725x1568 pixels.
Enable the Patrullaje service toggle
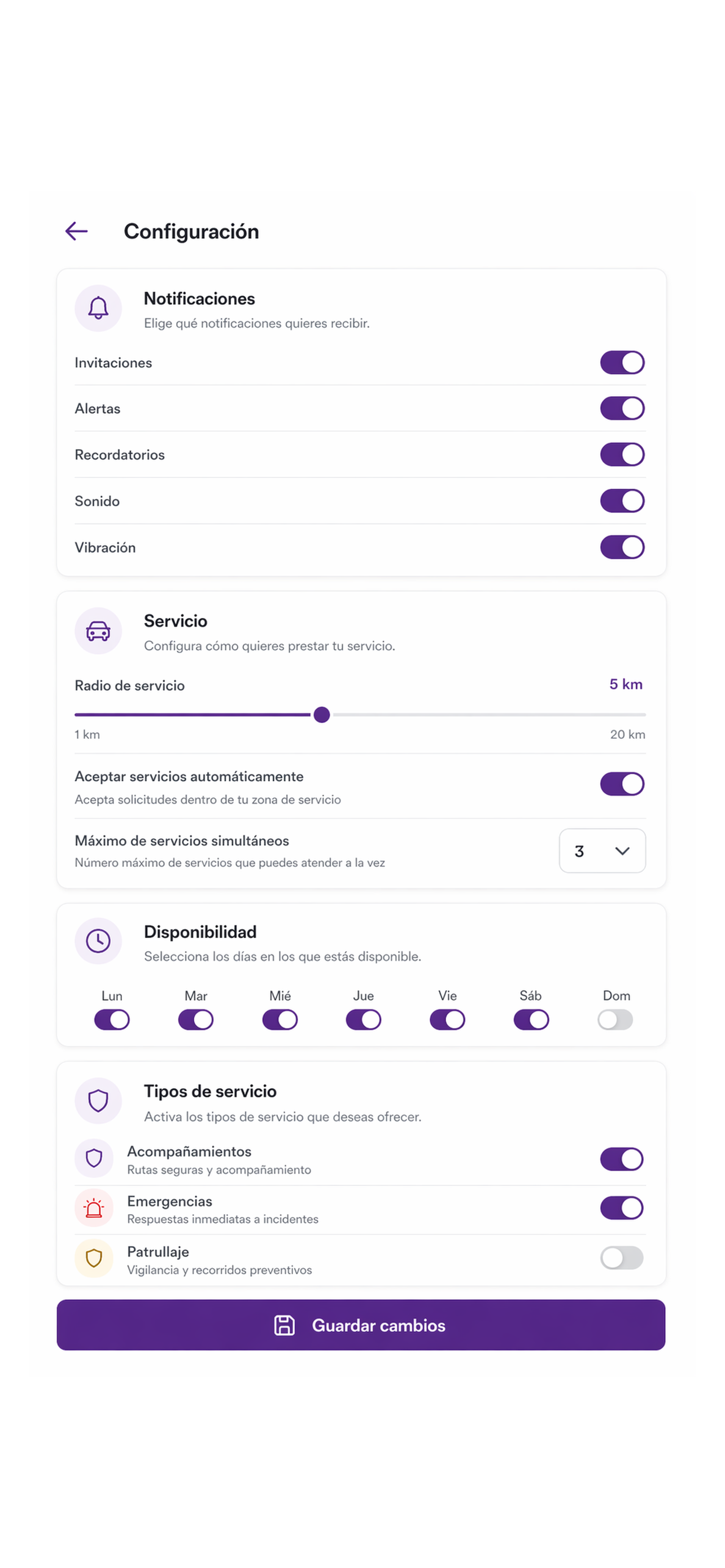622,1258
